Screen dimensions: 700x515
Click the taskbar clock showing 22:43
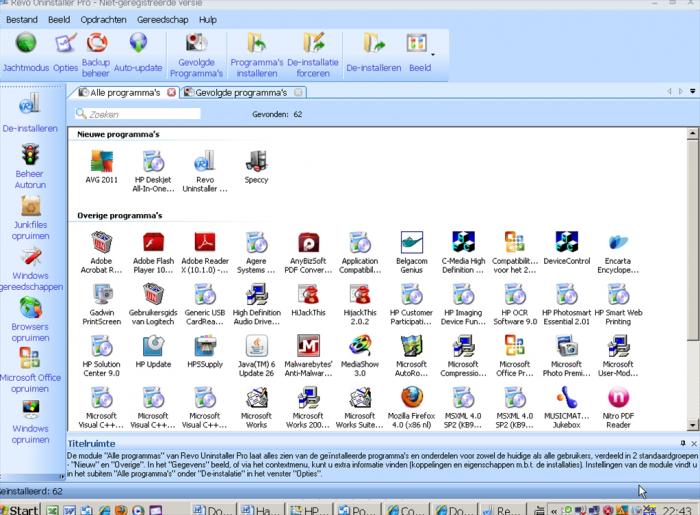pyautogui.click(x=677, y=510)
